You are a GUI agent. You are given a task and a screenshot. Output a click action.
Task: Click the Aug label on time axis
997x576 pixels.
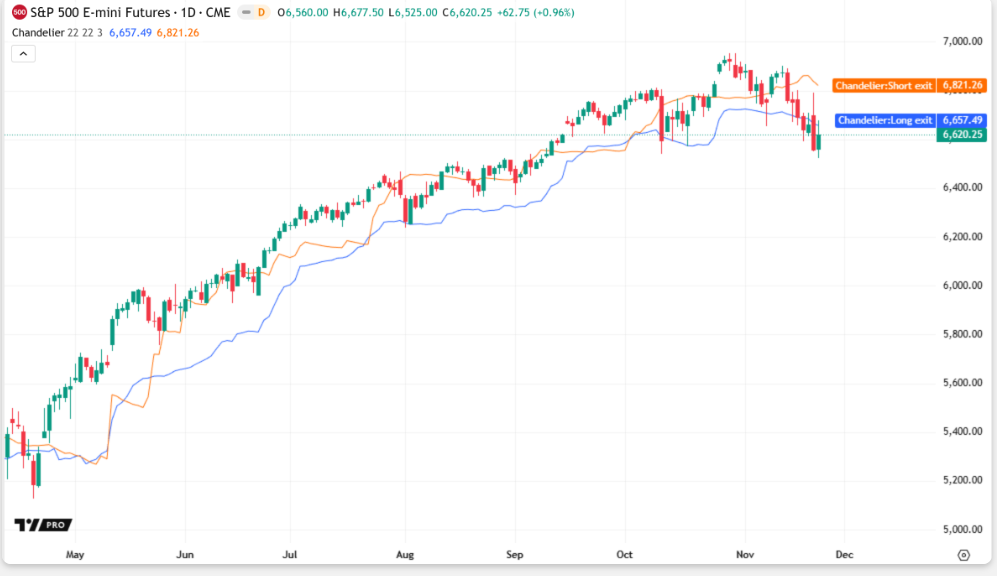tap(405, 554)
